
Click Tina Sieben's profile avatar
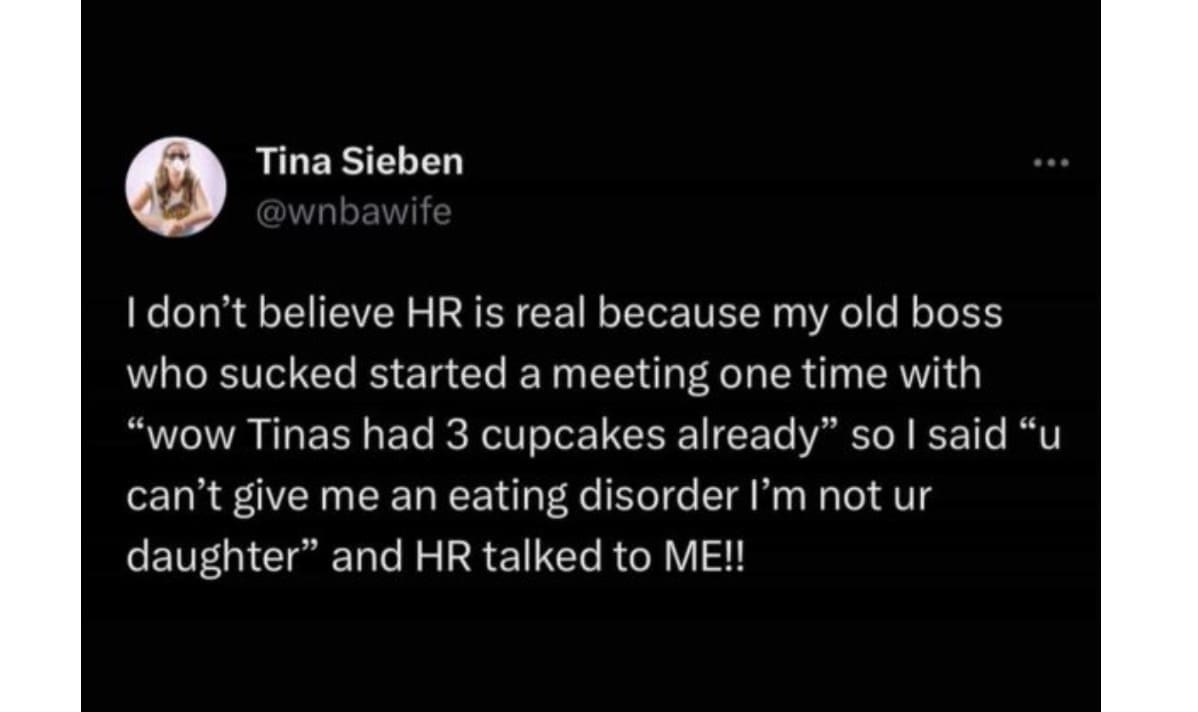(174, 187)
